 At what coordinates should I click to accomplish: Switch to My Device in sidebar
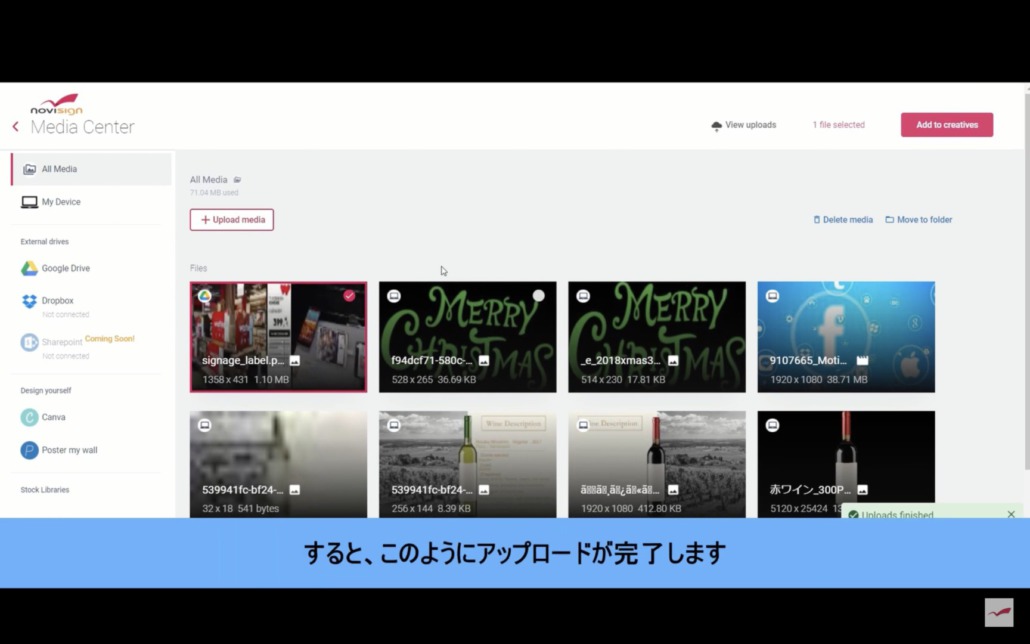click(x=60, y=202)
